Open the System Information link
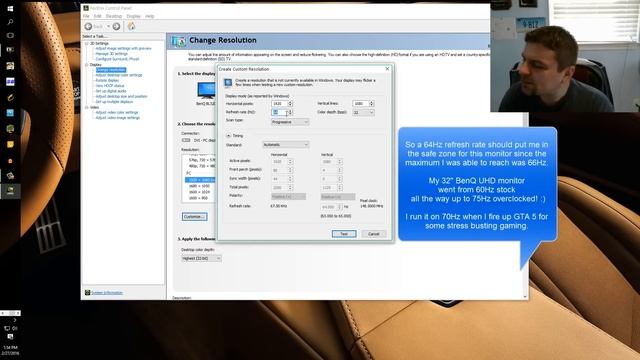 pyautogui.click(x=107, y=293)
